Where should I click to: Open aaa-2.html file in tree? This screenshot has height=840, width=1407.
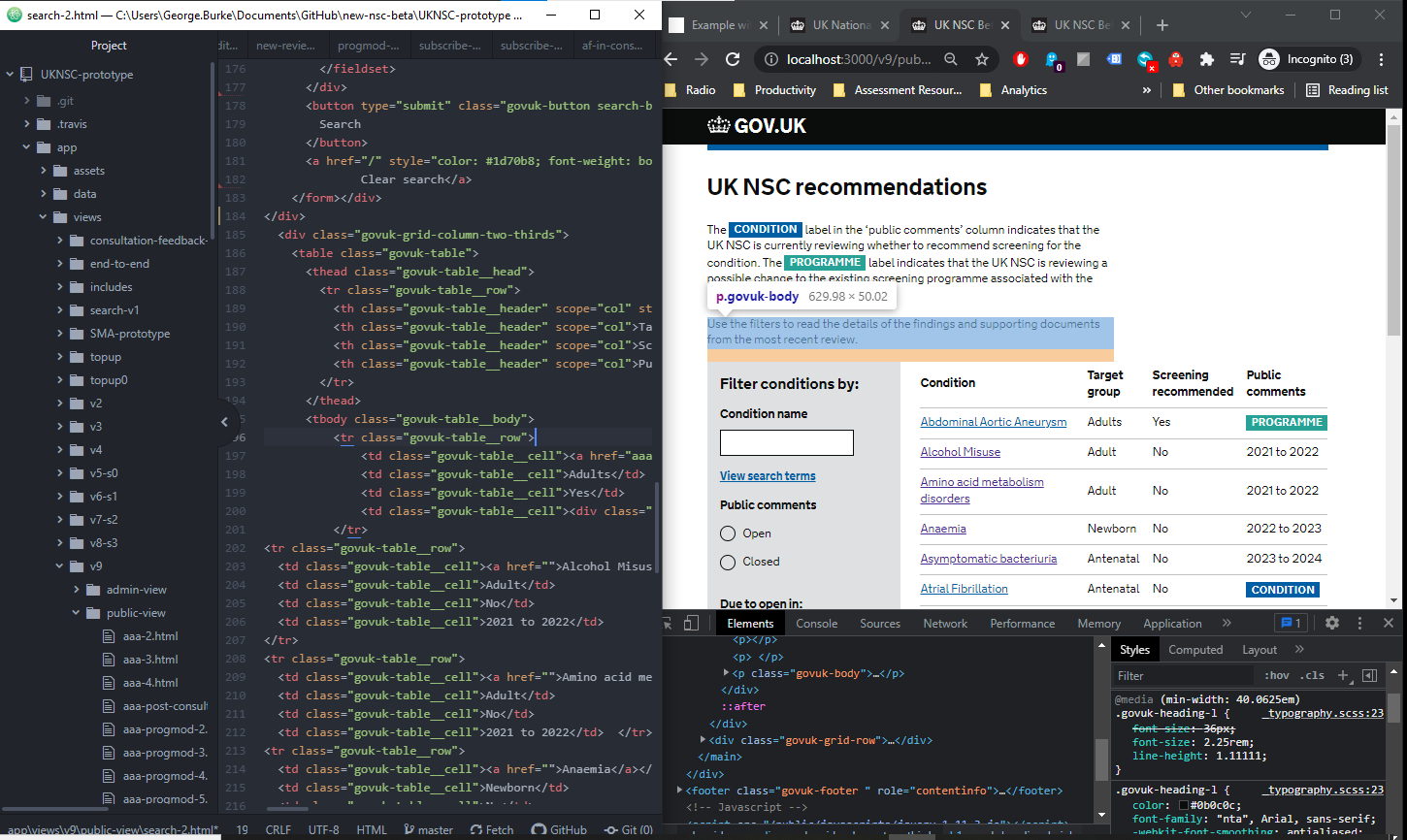point(150,636)
